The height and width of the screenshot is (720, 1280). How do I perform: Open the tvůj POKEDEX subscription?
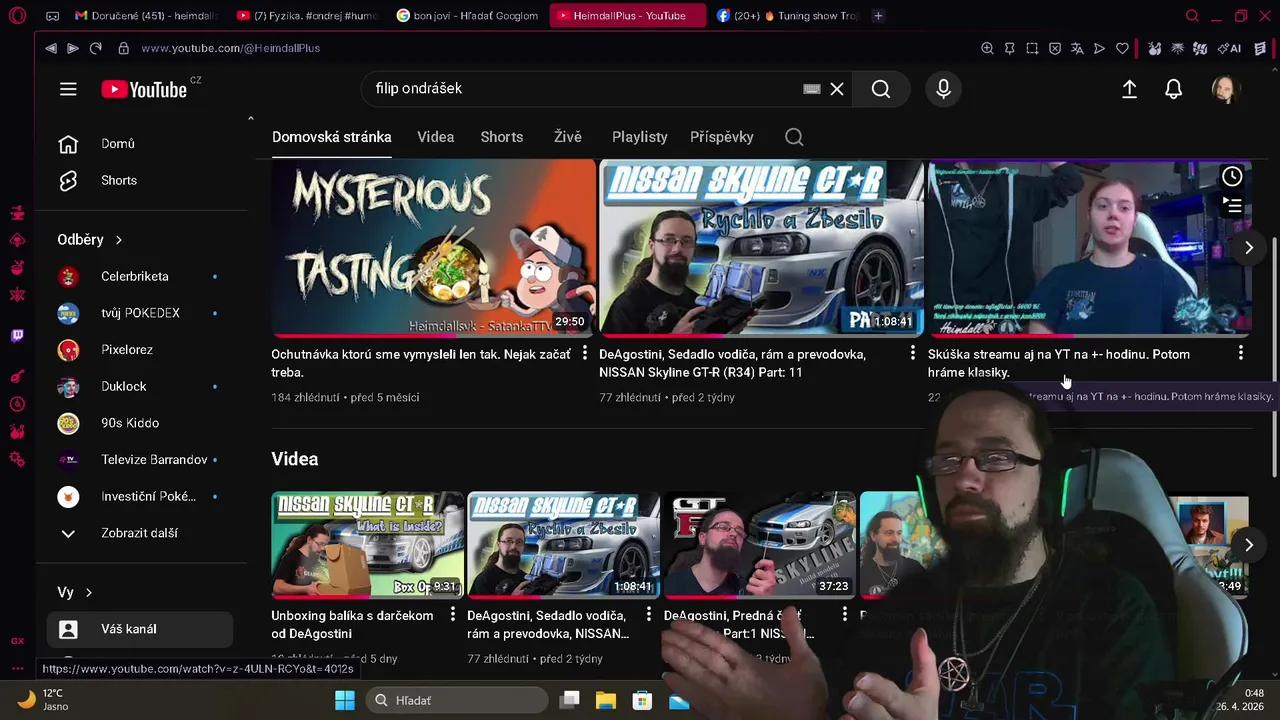click(140, 314)
